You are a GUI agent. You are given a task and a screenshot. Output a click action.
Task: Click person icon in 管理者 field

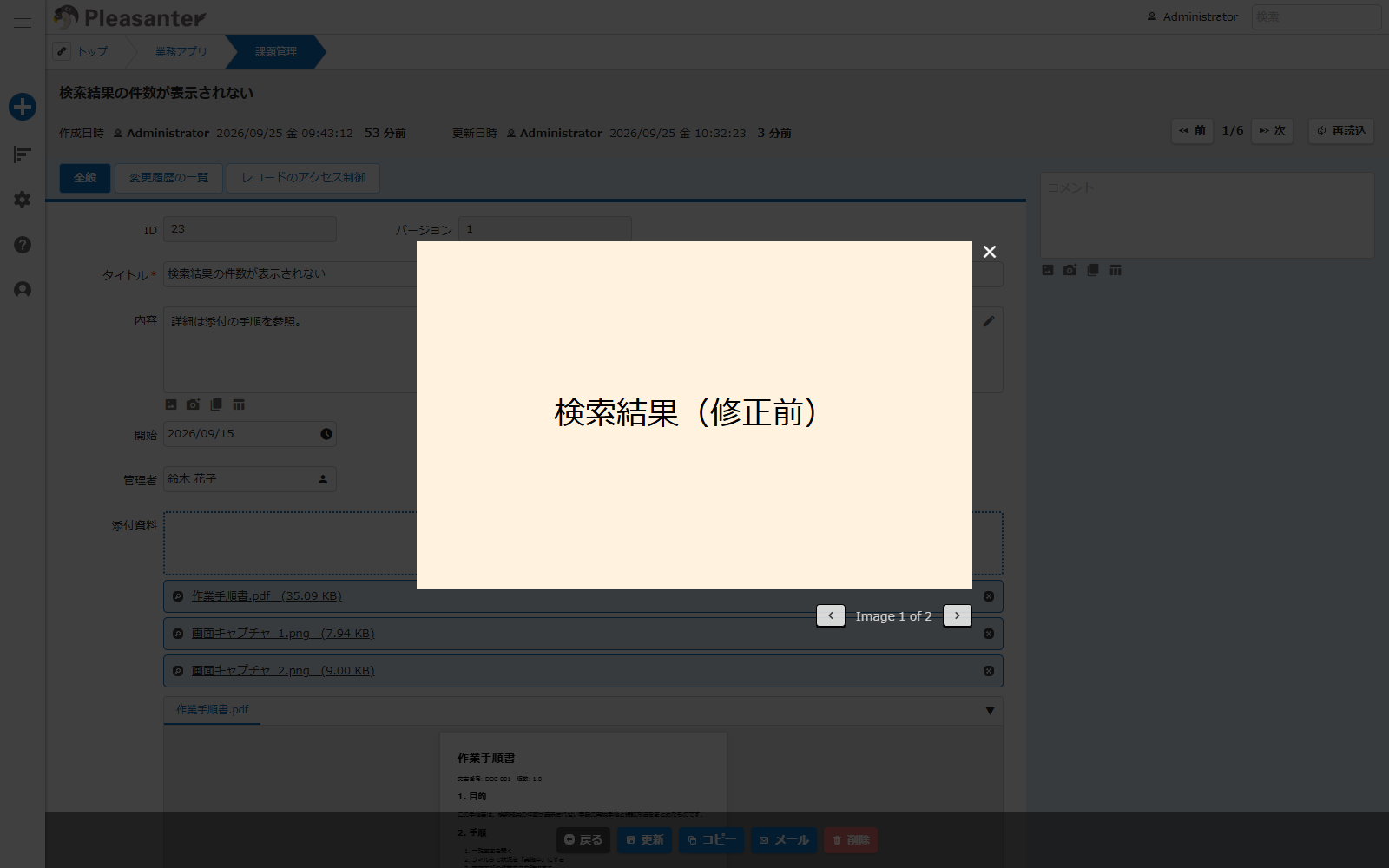pyautogui.click(x=323, y=479)
